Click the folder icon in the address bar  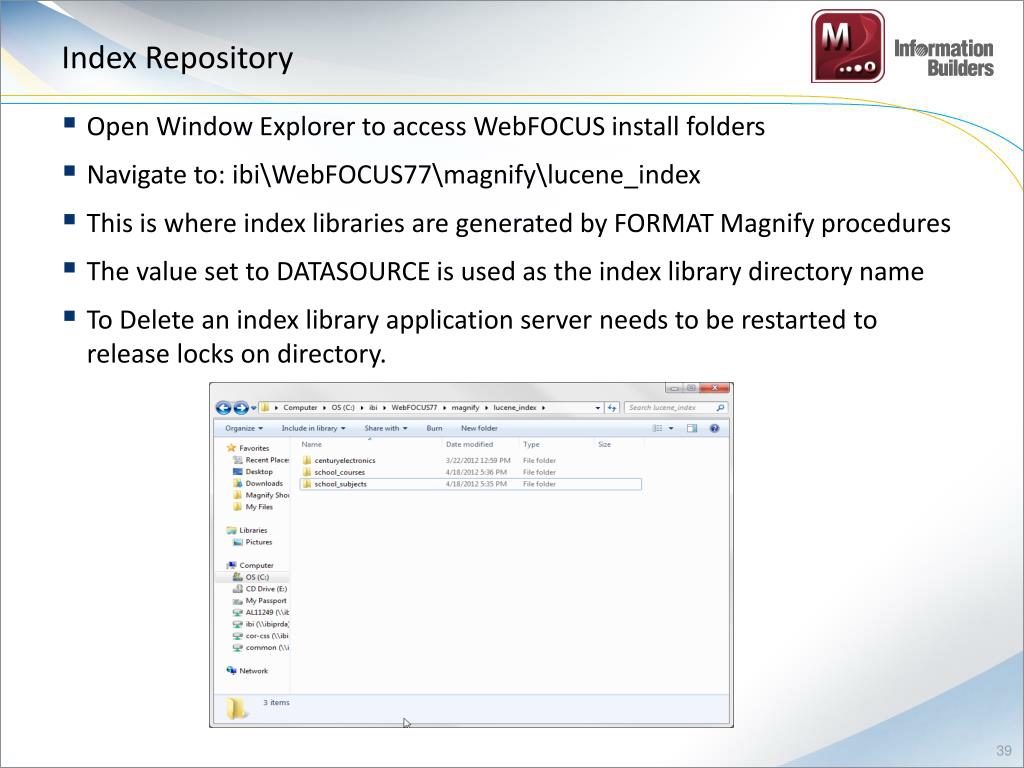(264, 408)
